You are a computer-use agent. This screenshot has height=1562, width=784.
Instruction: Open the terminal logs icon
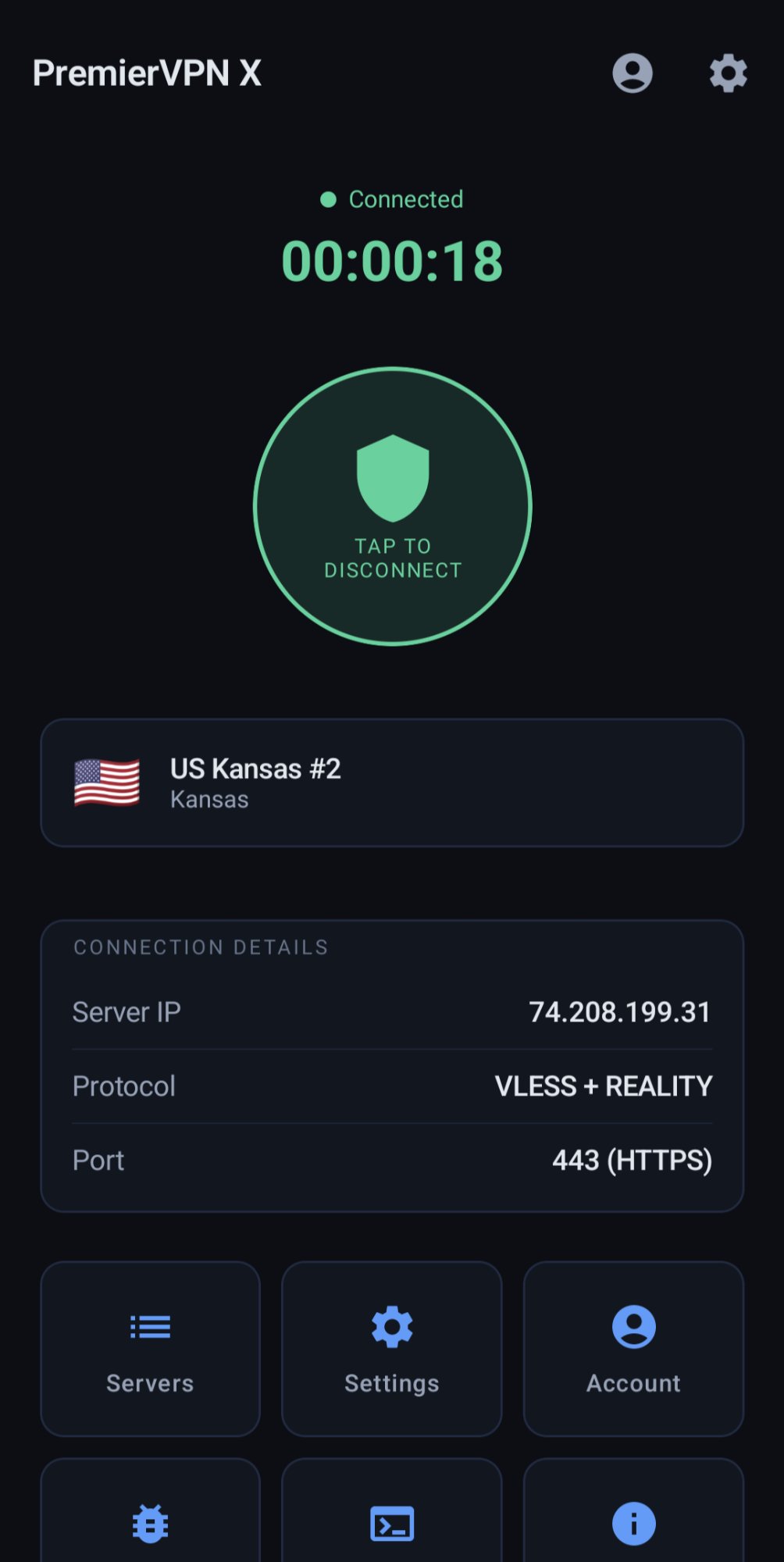[391, 1522]
